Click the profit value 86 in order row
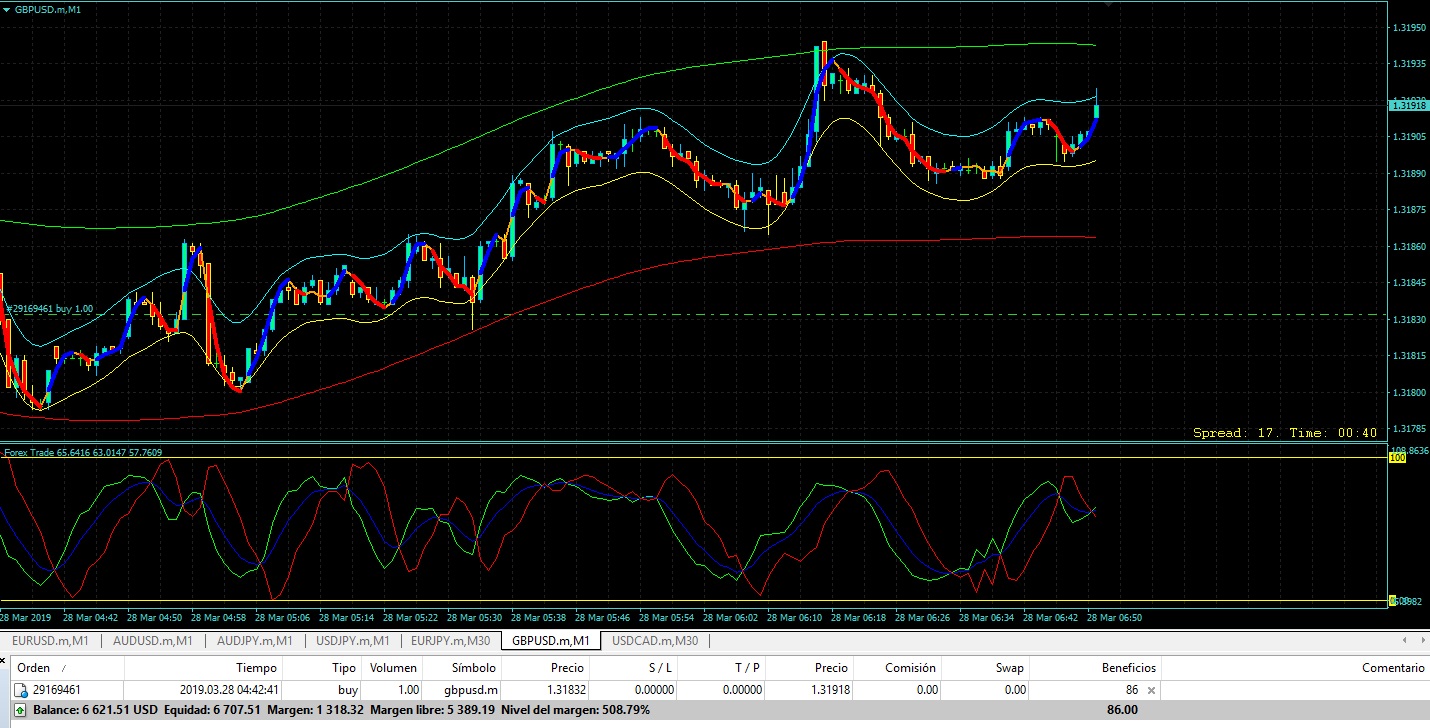The width and height of the screenshot is (1430, 728). [1131, 690]
